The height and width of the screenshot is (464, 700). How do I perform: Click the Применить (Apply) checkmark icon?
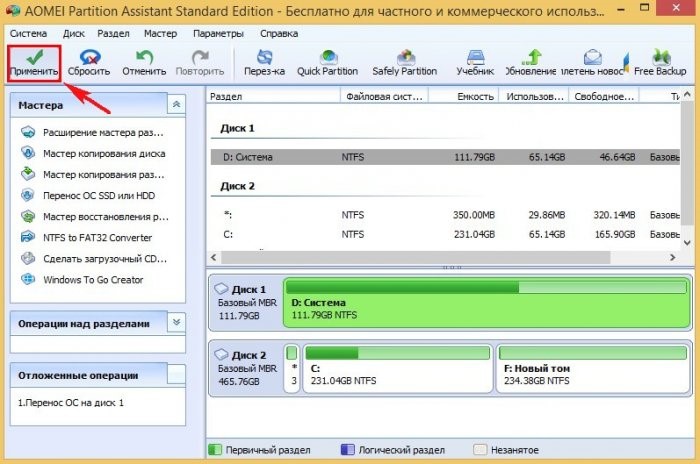click(x=34, y=57)
